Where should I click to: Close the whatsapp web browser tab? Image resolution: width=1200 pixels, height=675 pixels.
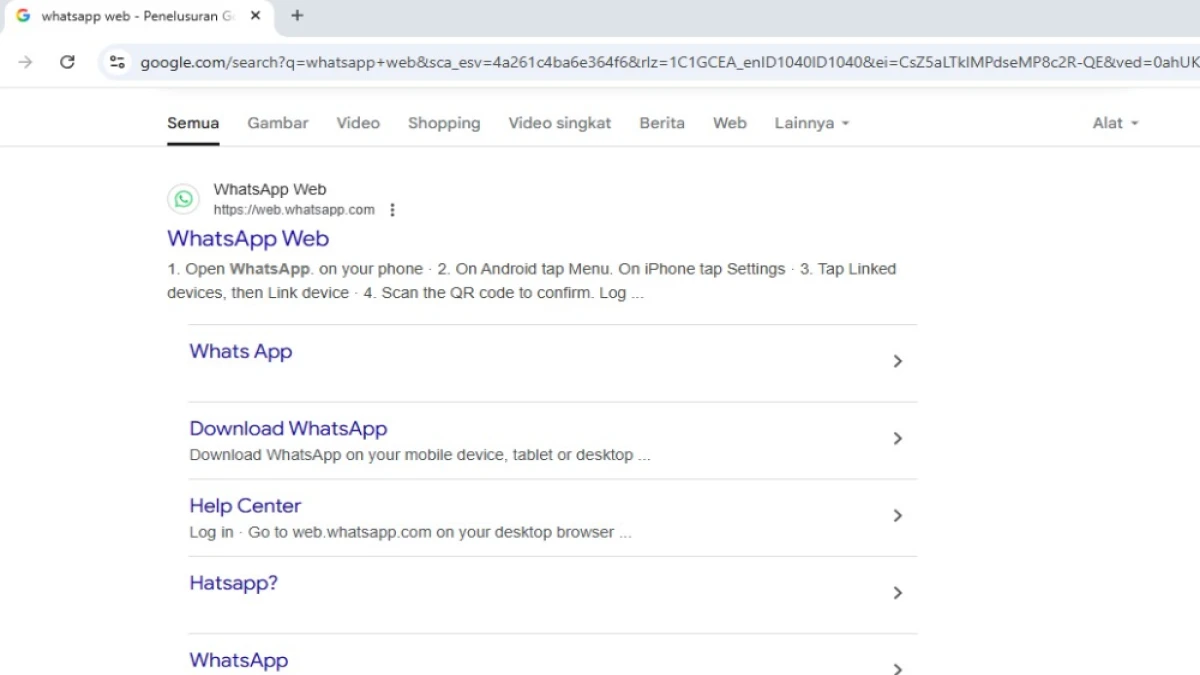[x=256, y=16]
